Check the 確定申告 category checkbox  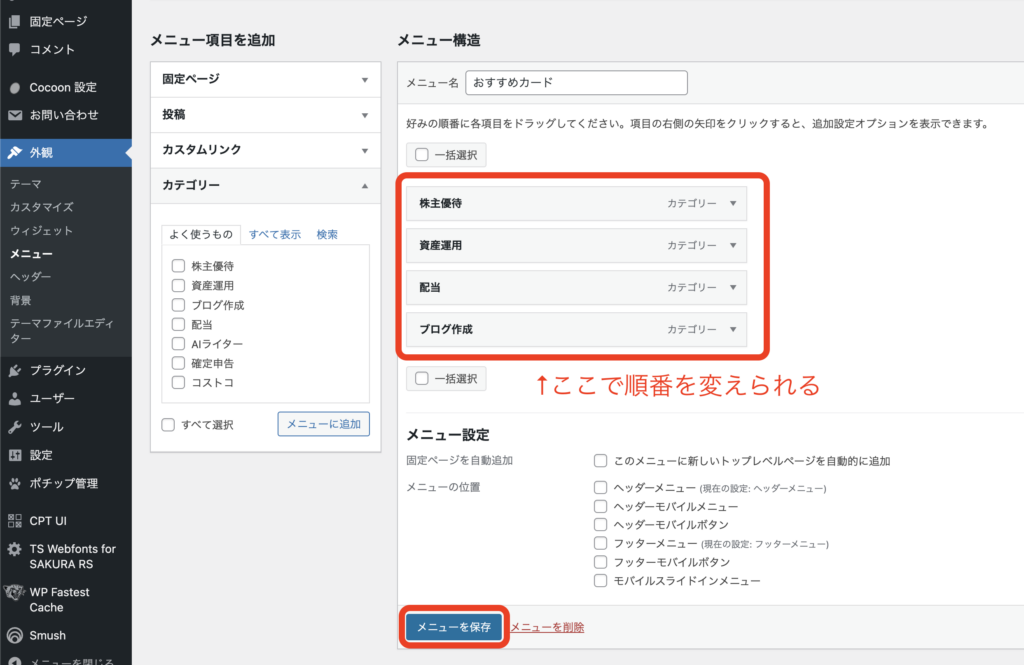coord(178,363)
